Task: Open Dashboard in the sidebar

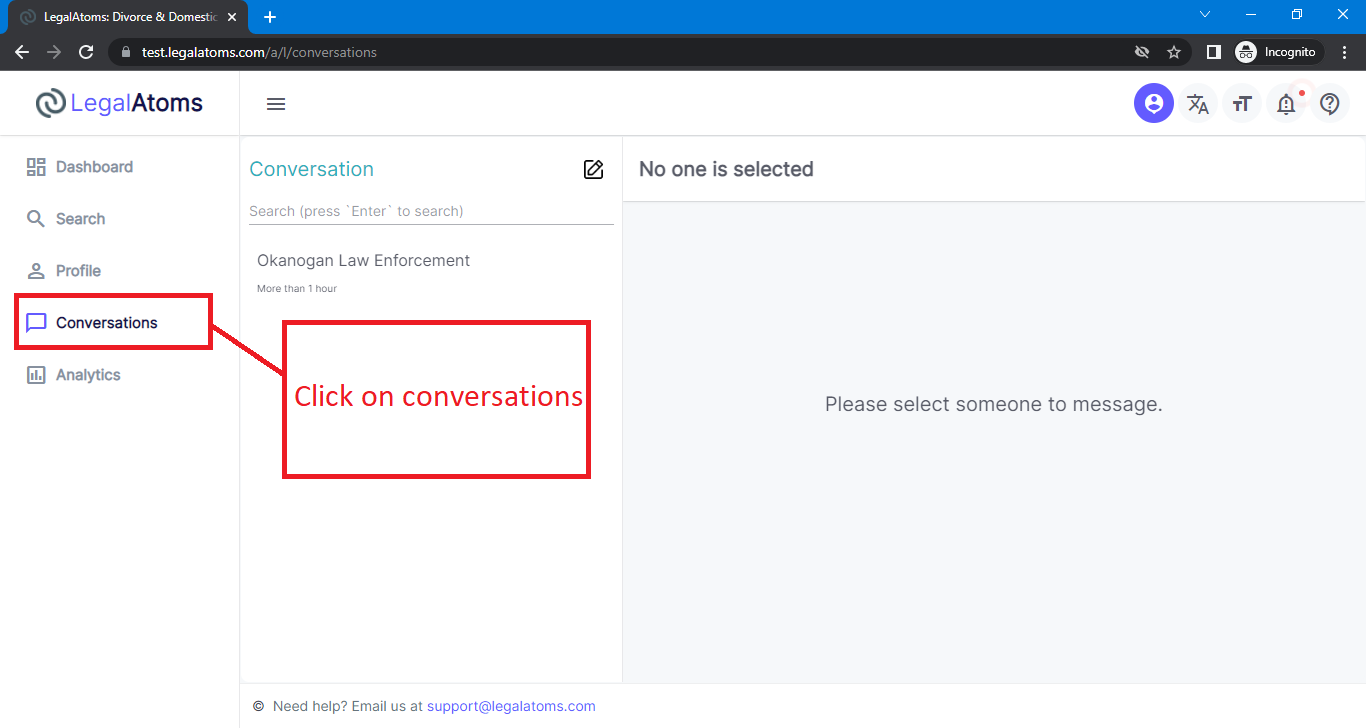Action: pyautogui.click(x=80, y=167)
